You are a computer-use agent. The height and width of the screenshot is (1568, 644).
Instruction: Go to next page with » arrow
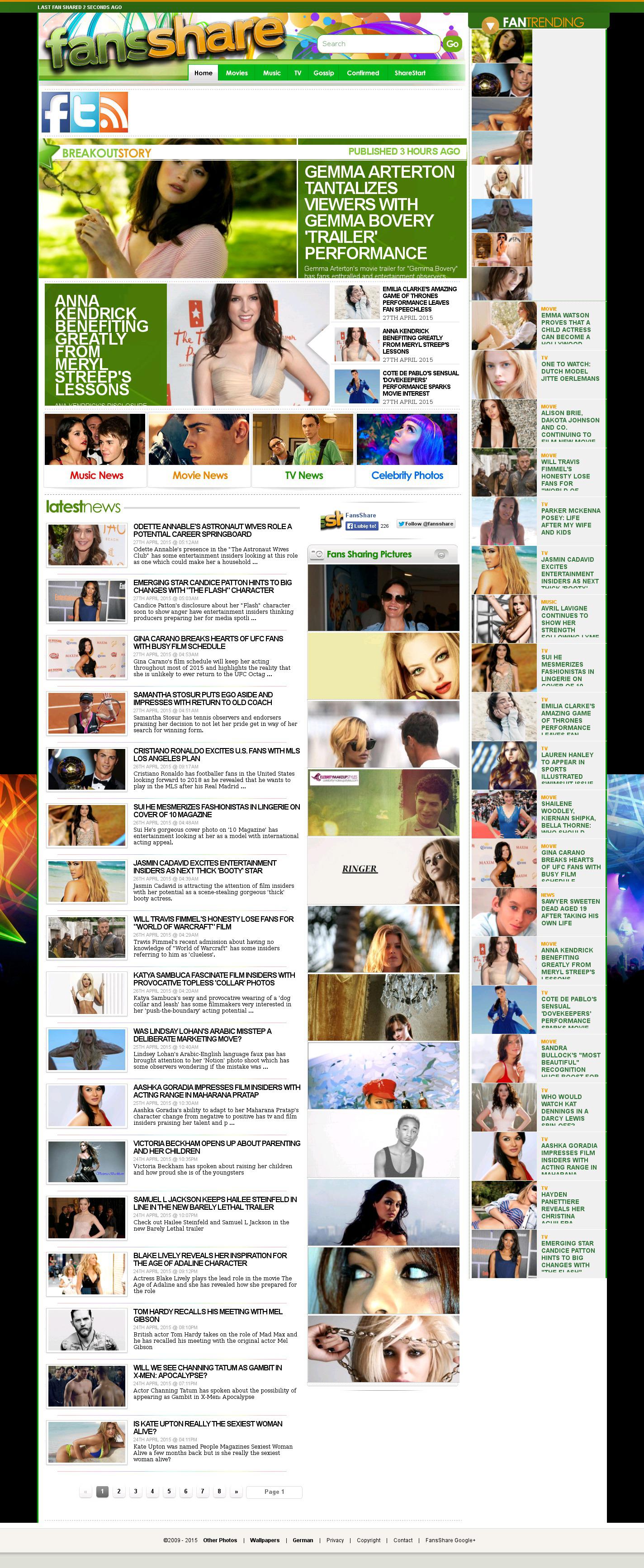(236, 1491)
